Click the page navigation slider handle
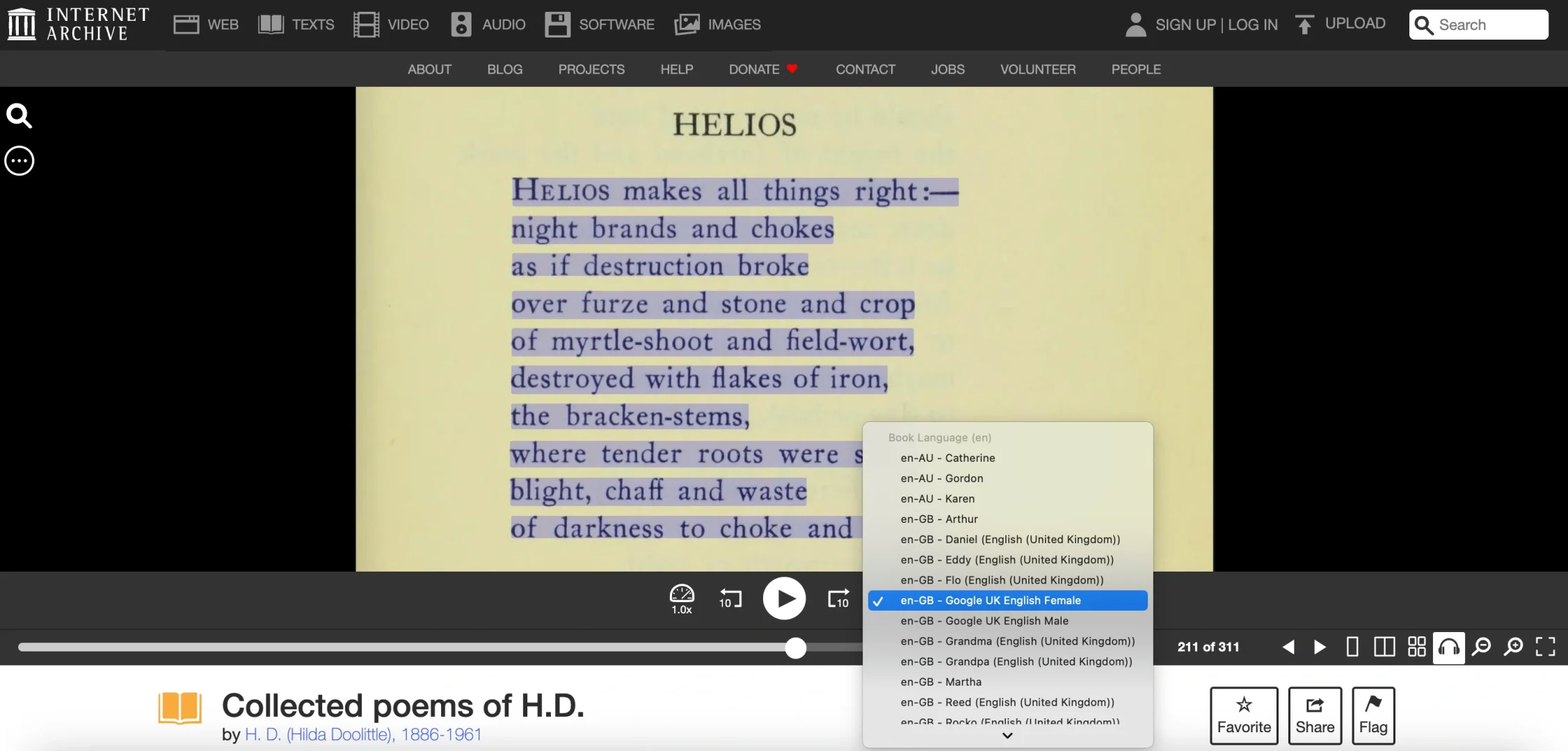This screenshot has height=751, width=1568. 795,647
